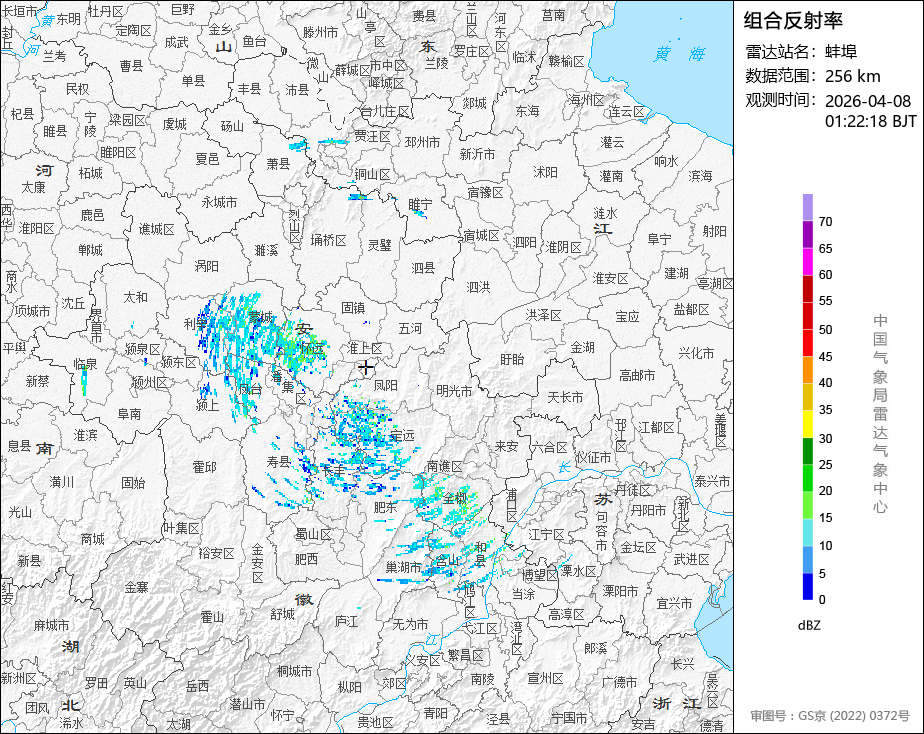Click the 组合反射率 title text

[x=793, y=21]
